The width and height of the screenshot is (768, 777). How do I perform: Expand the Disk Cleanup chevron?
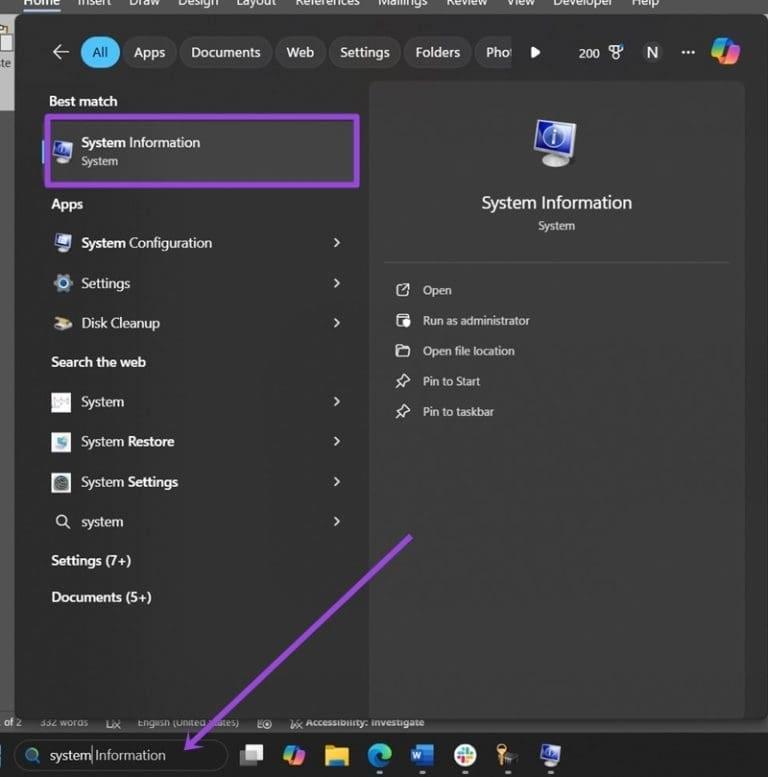[x=337, y=323]
